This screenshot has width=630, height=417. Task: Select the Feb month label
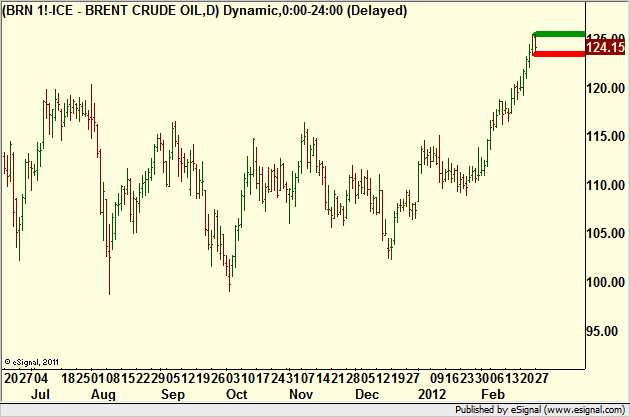point(493,394)
